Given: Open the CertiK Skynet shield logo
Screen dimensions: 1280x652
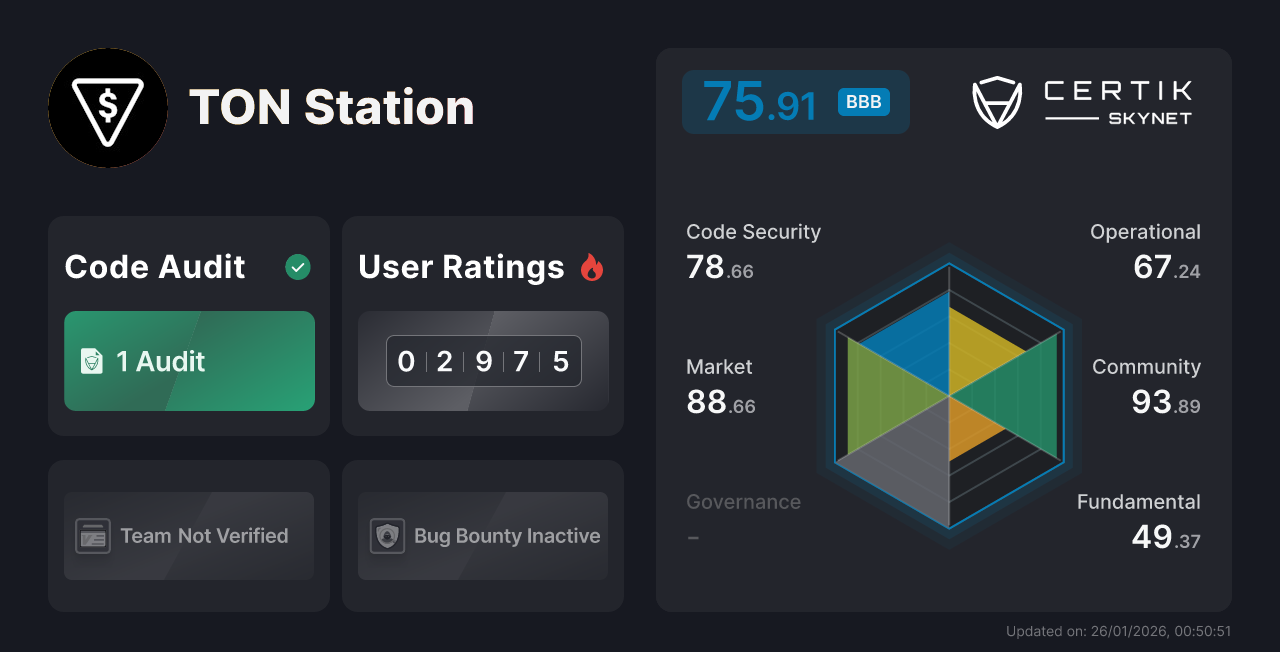Looking at the screenshot, I should pyautogui.click(x=996, y=100).
